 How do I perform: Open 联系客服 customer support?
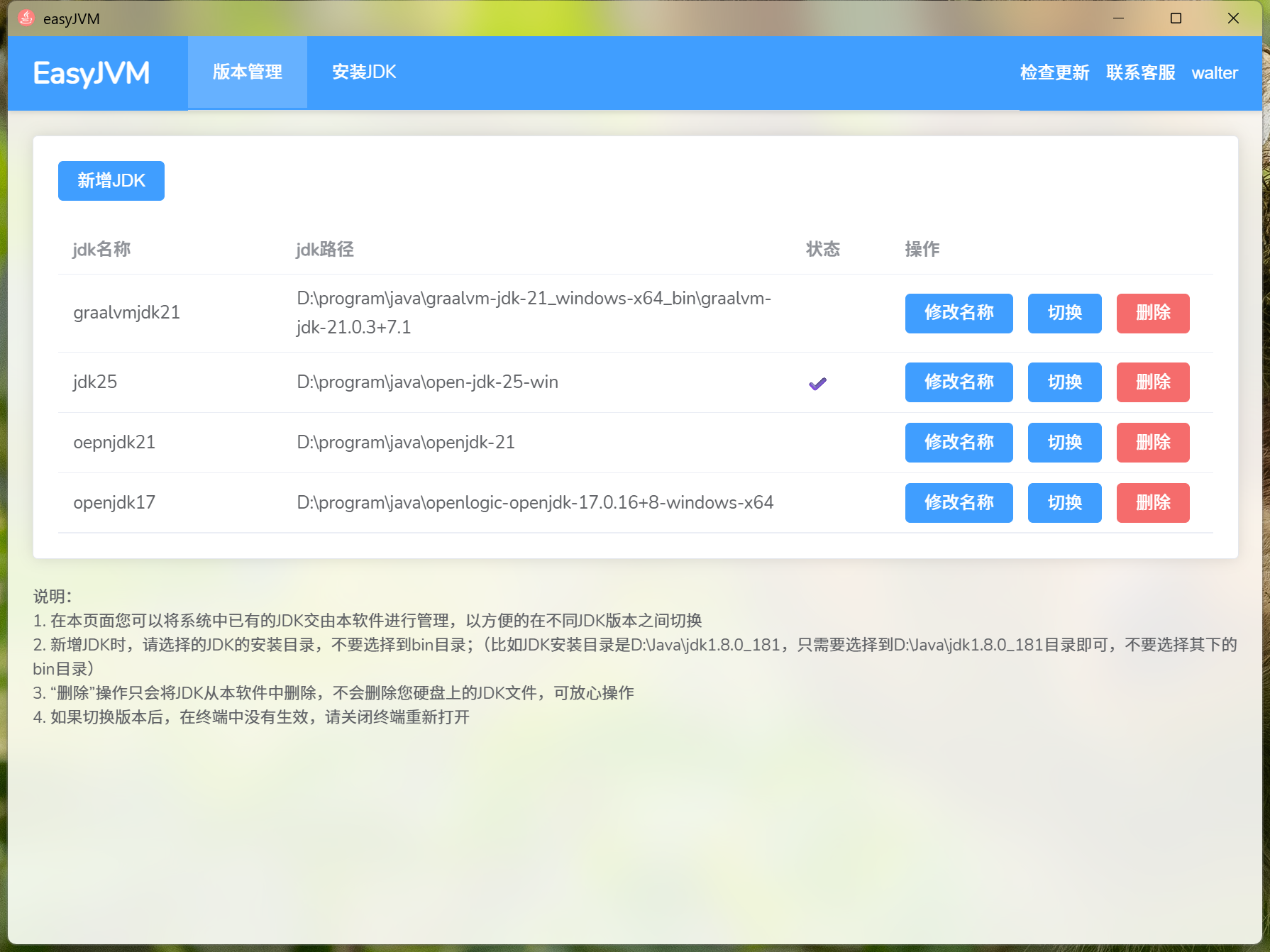(x=1139, y=72)
